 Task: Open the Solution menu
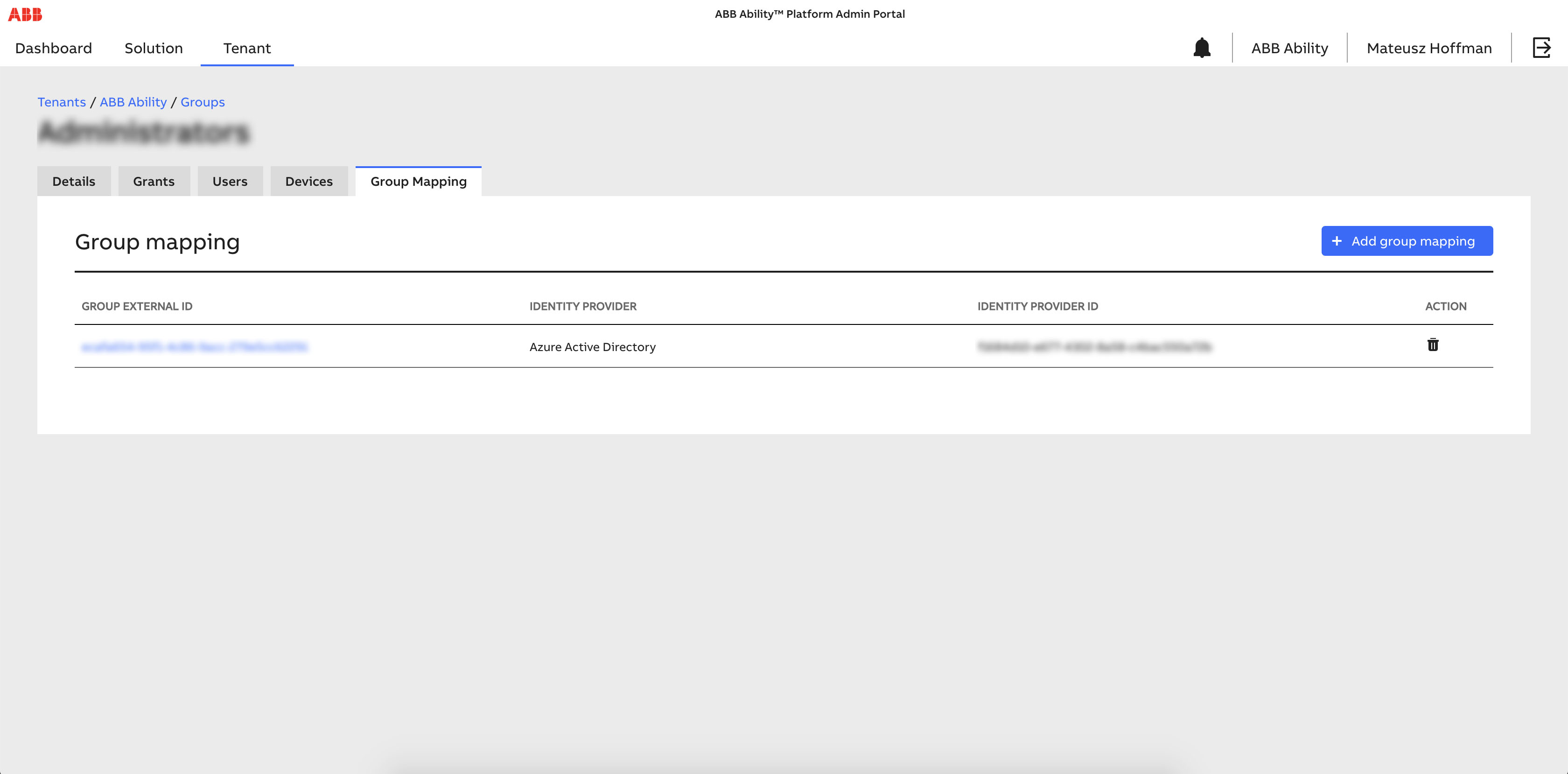pos(154,48)
